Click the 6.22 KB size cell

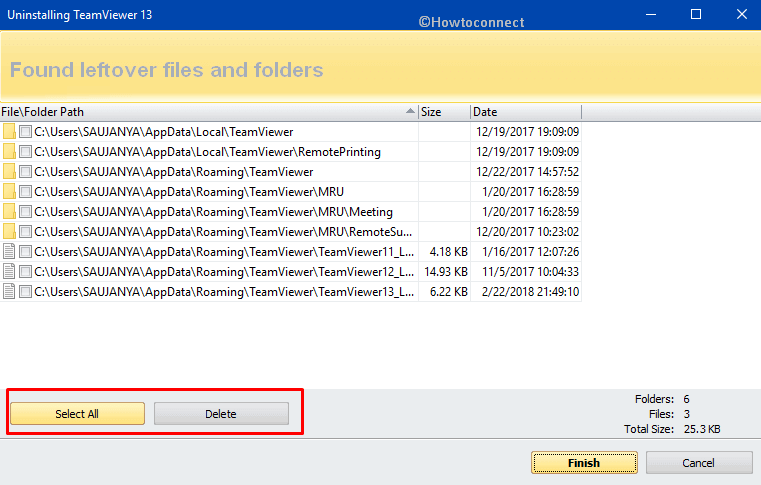[x=448, y=291]
